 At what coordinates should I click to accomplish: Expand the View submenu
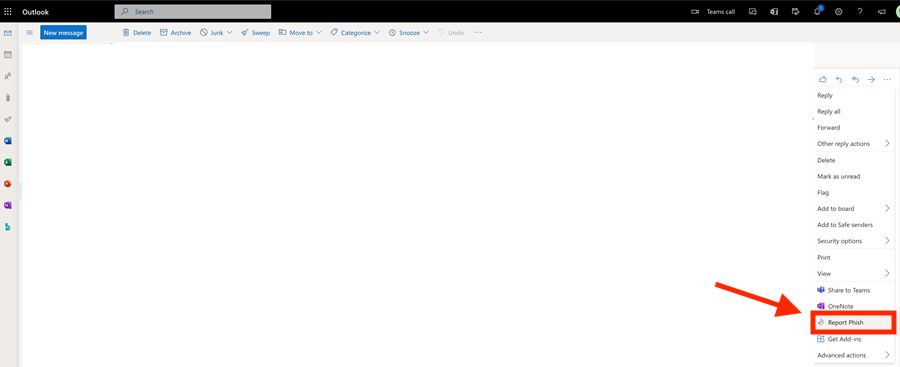(x=854, y=273)
